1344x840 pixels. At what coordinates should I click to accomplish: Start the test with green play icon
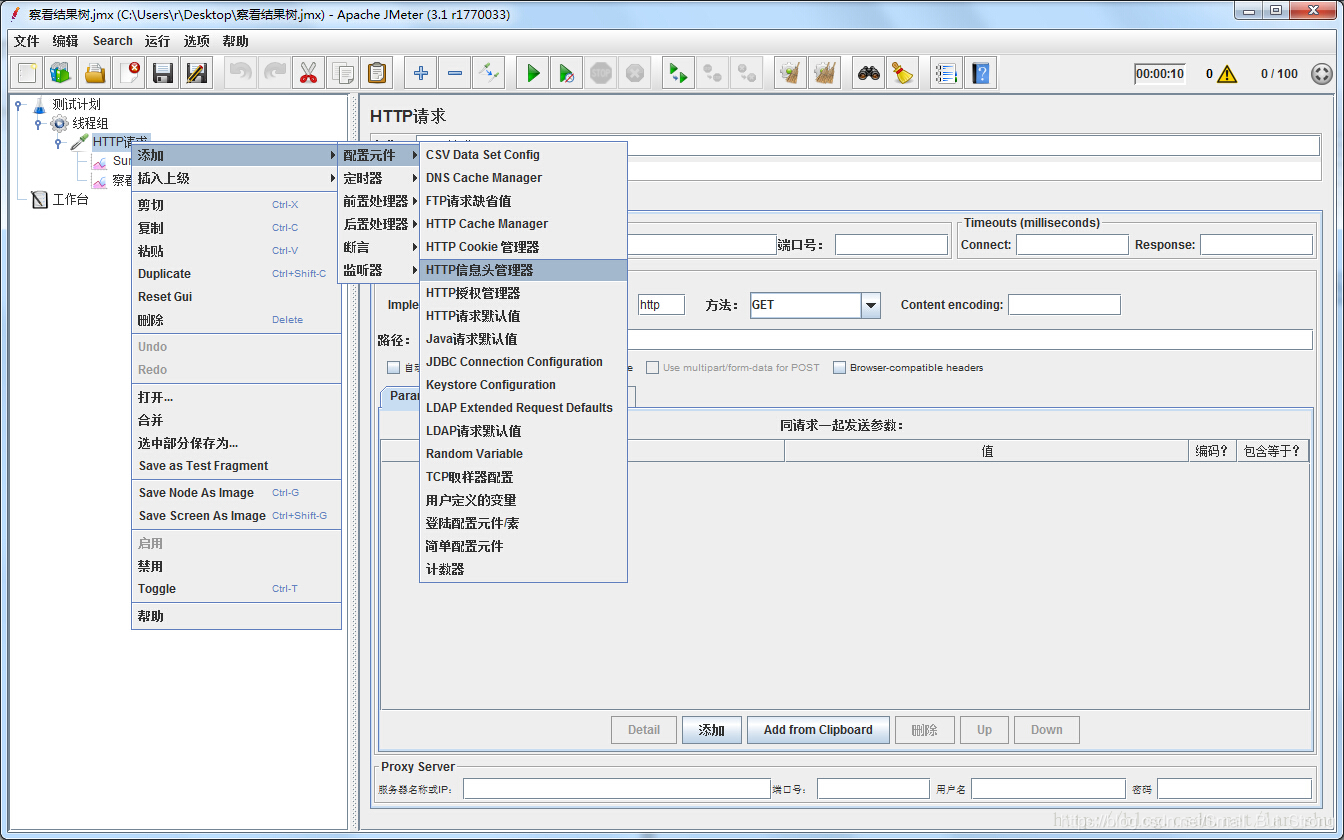[x=533, y=73]
